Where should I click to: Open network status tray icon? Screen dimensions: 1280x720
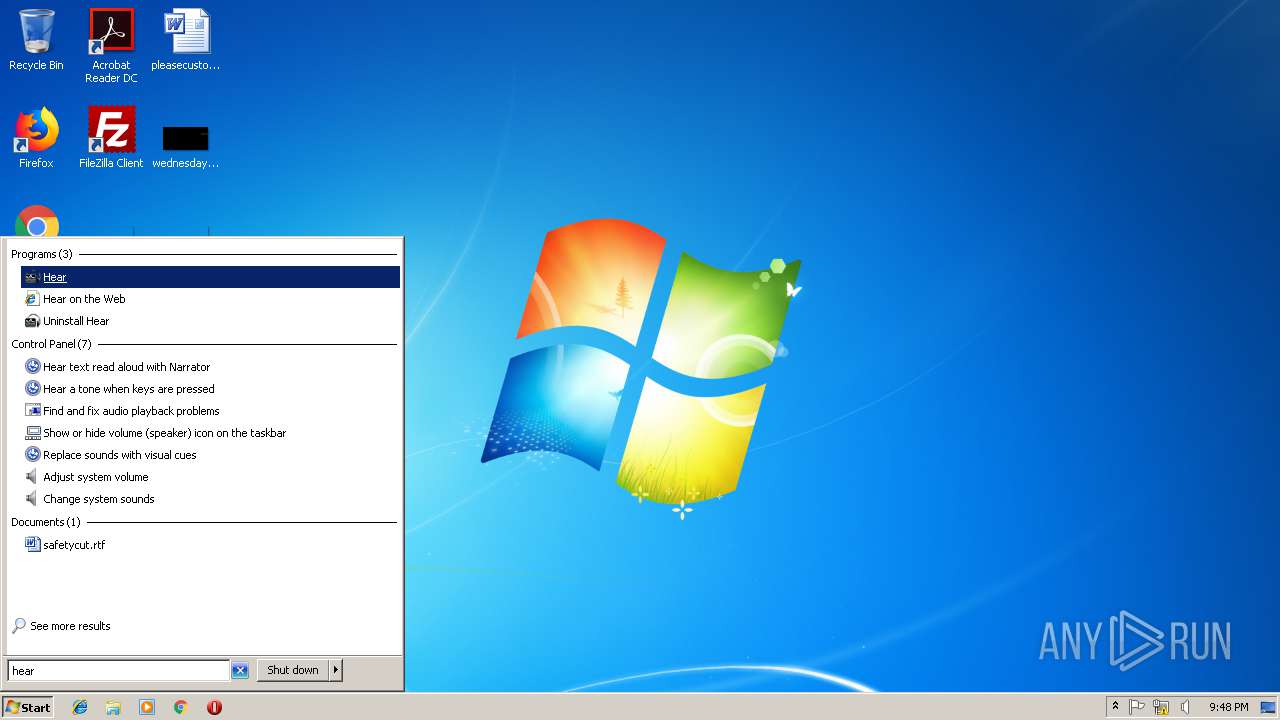(x=1161, y=707)
